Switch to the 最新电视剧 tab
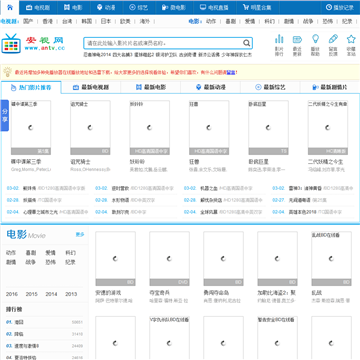The height and width of the screenshot is (360, 360). [x=91, y=87]
